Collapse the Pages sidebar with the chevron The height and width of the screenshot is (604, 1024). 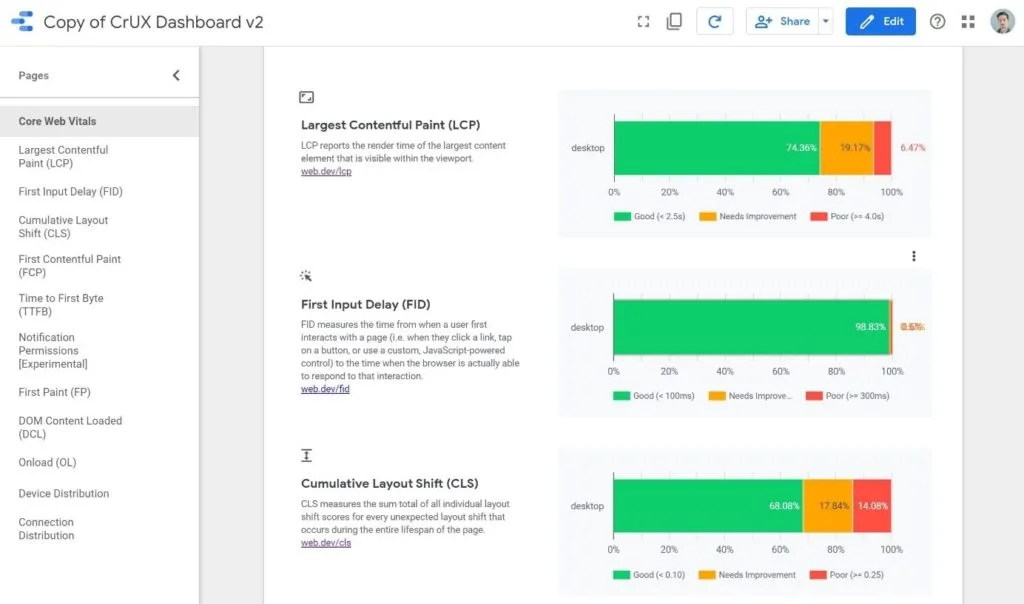point(176,74)
